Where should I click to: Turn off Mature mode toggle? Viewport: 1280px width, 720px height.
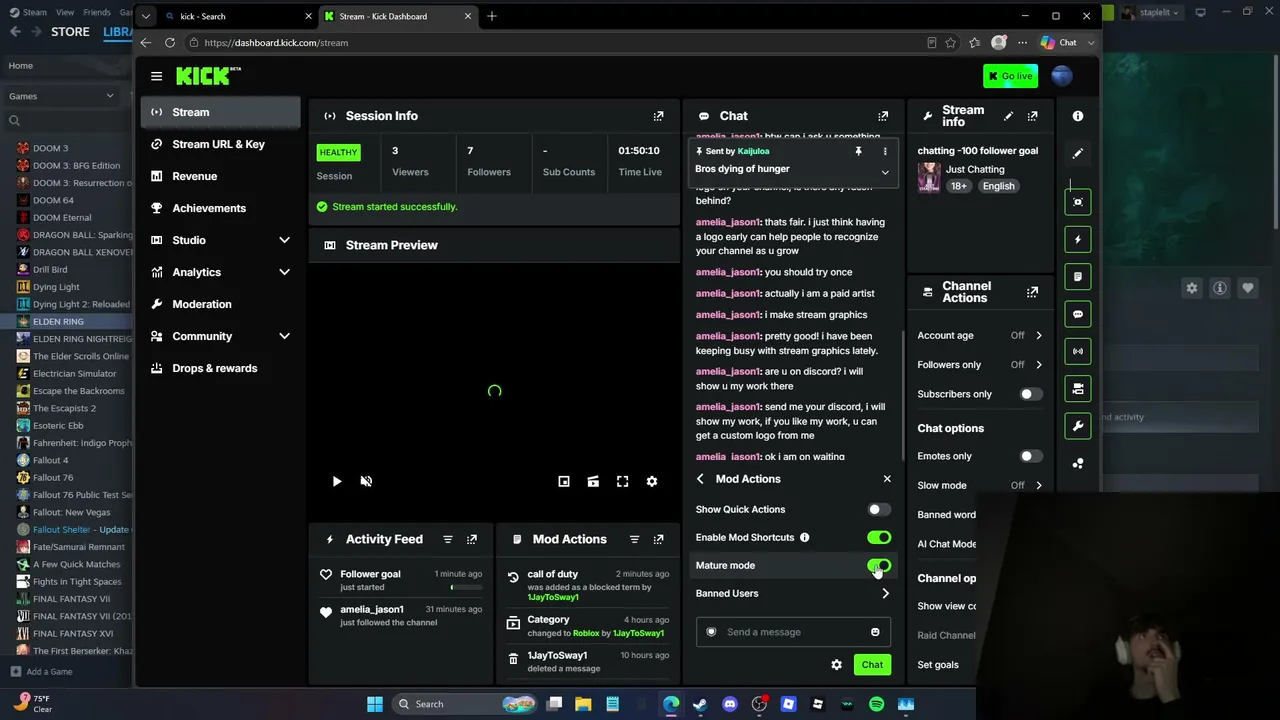point(879,566)
